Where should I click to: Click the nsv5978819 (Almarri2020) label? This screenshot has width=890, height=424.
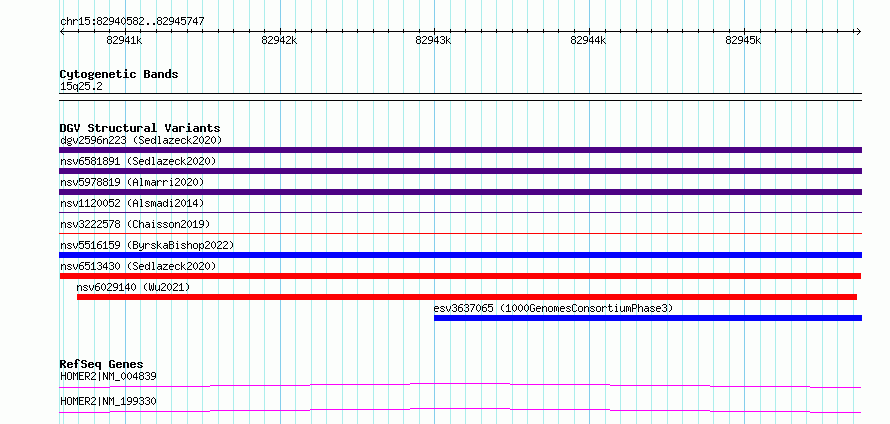pyautogui.click(x=132, y=182)
